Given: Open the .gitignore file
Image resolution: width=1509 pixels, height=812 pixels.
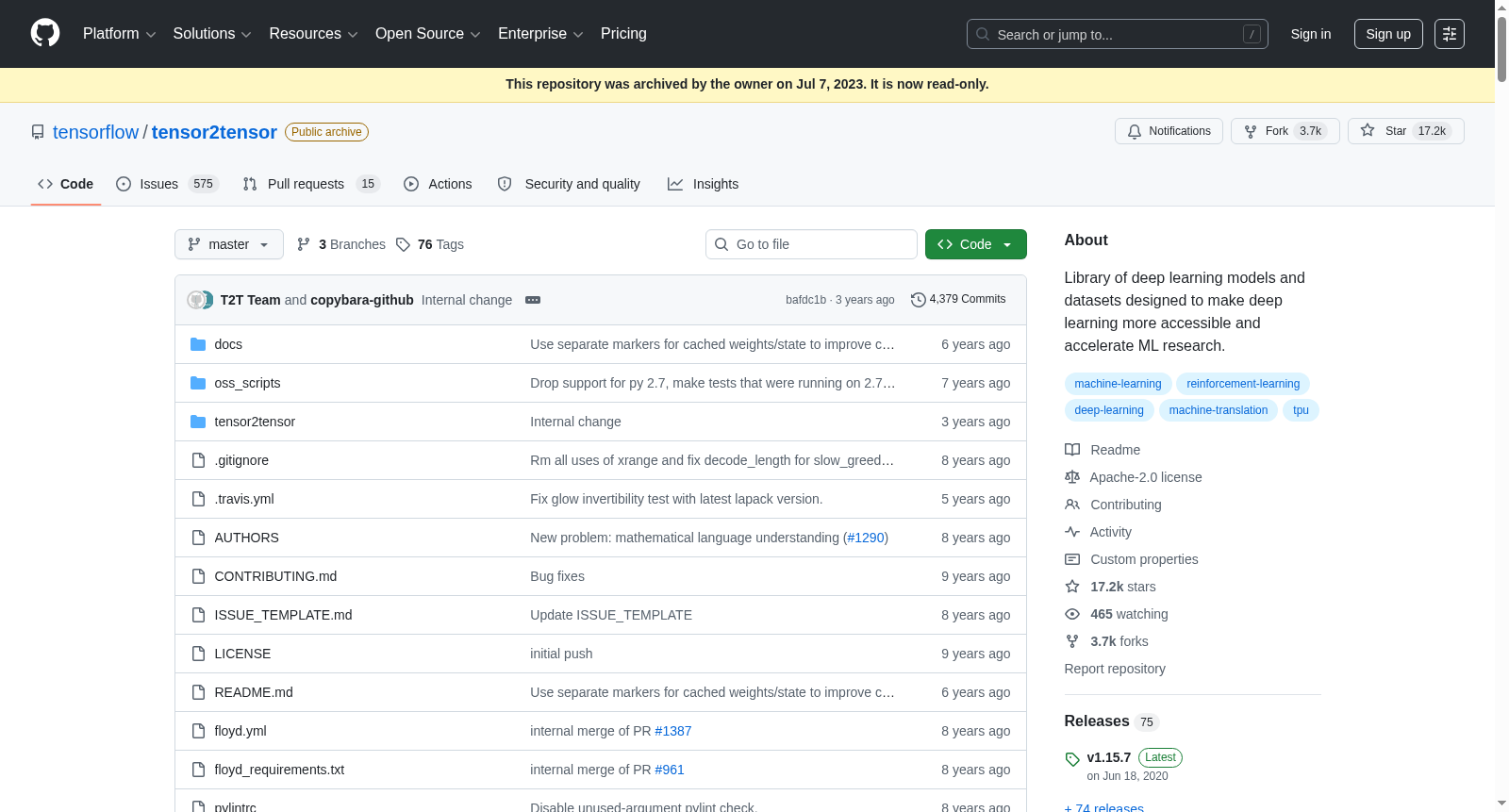Looking at the screenshot, I should point(241,460).
